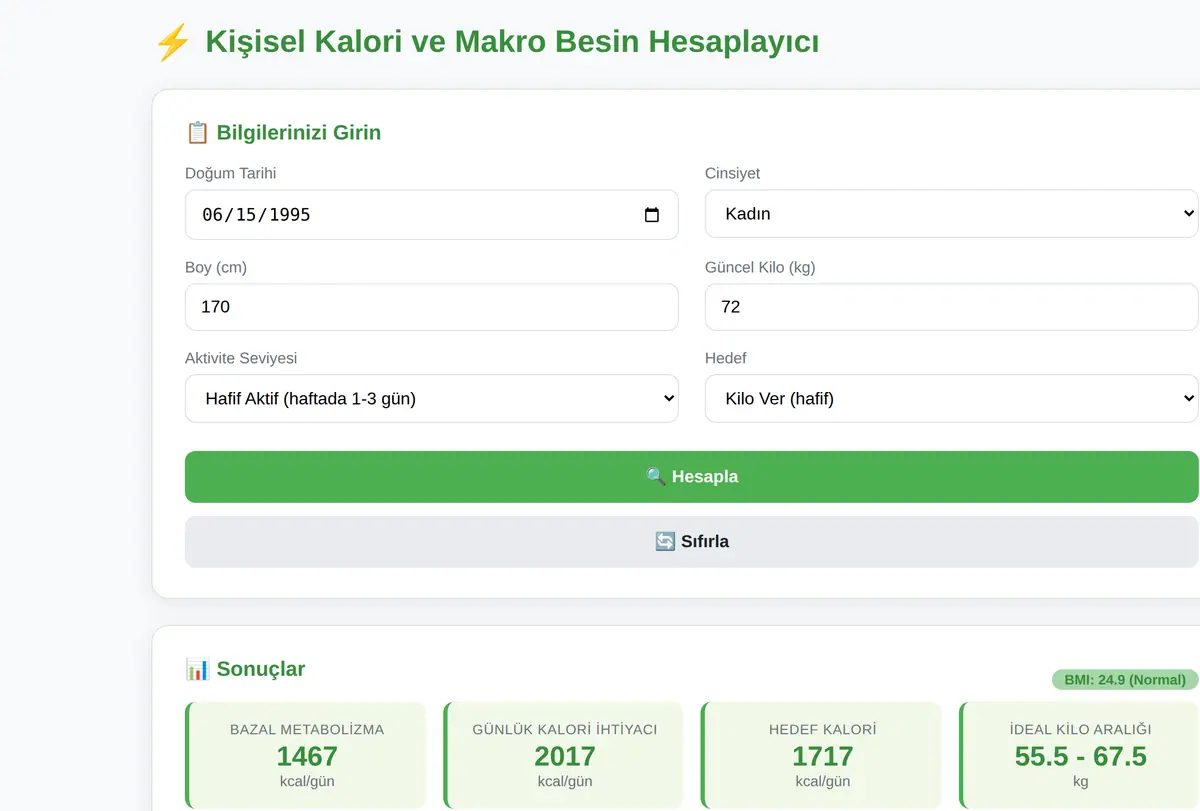Select the İdeal Kilo Aralığı 55.5 - 67.5 value
Screen dimensions: 1200x811
point(1081,756)
